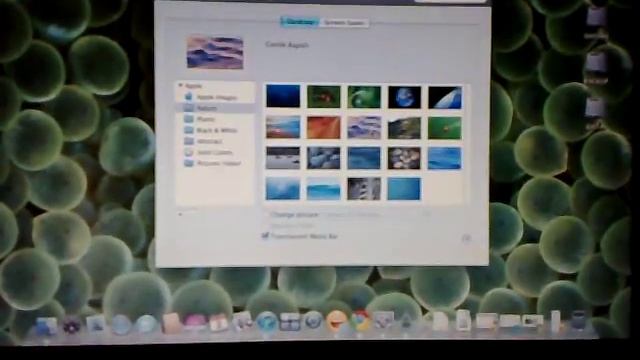Select the Nature folder in the source list
The image size is (640, 360).
[x=216, y=108]
